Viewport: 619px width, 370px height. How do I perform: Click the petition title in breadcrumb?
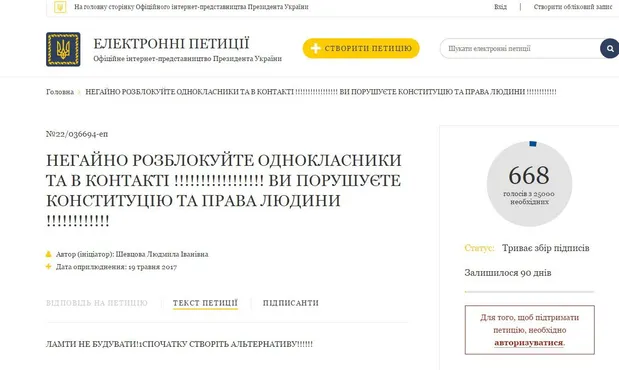(x=321, y=92)
